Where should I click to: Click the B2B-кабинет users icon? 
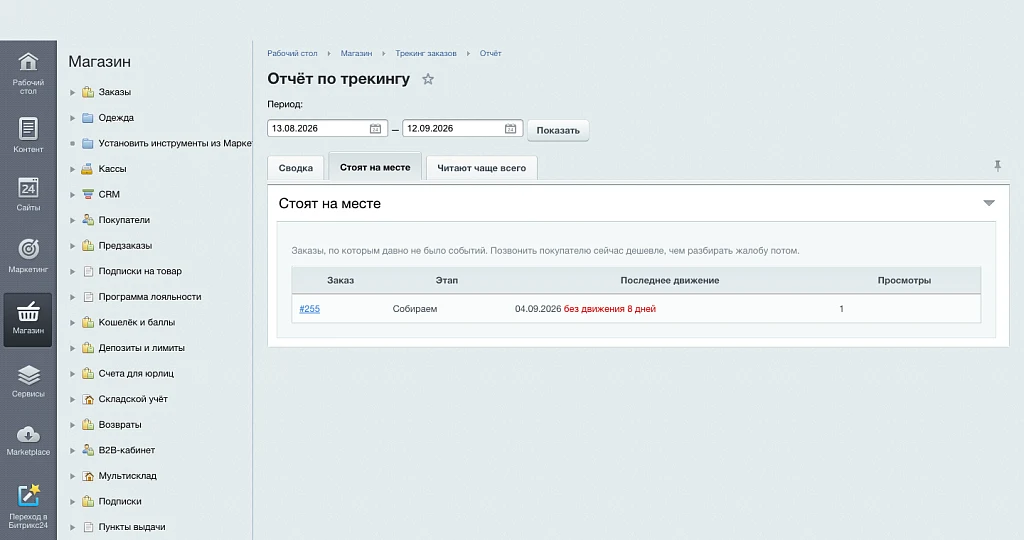point(88,450)
